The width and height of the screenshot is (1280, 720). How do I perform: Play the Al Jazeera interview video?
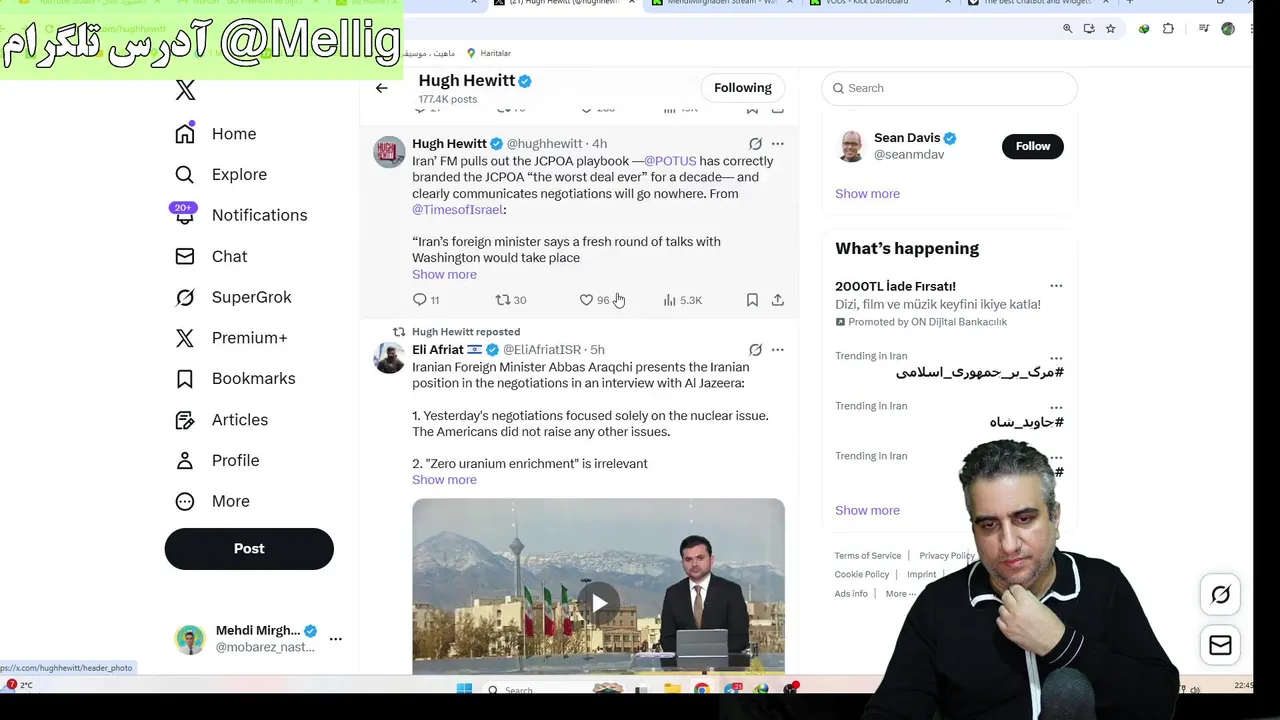(598, 603)
